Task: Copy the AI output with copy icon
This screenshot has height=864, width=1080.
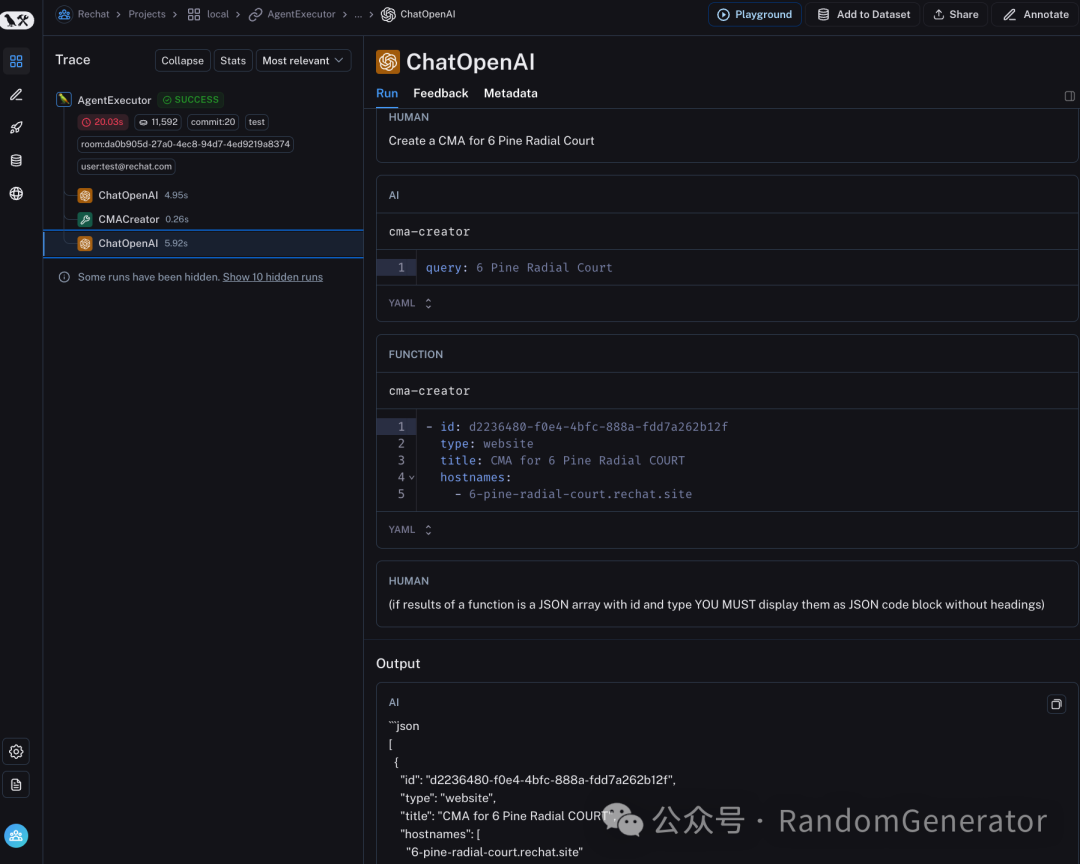Action: [x=1056, y=704]
